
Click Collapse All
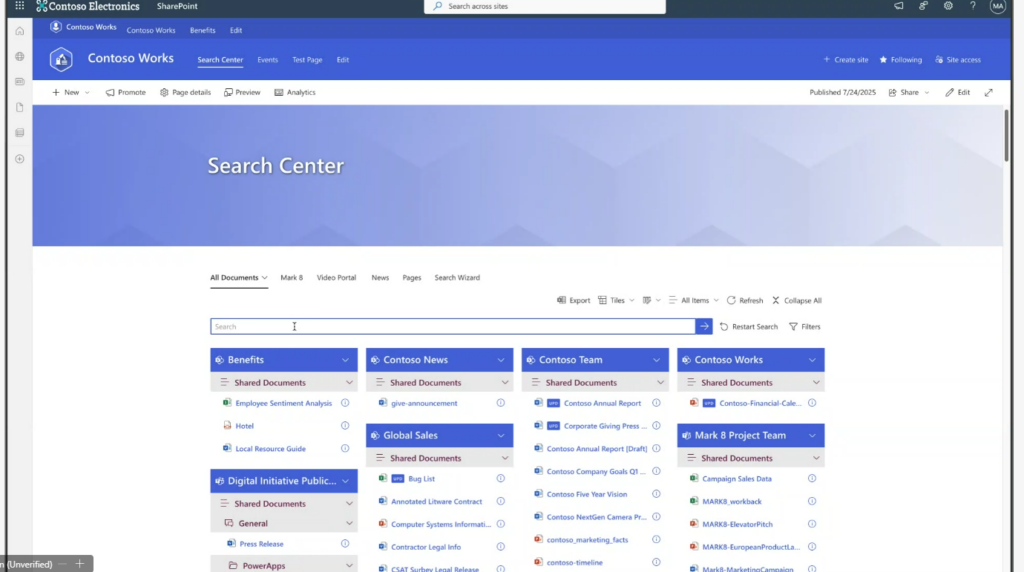(x=797, y=300)
